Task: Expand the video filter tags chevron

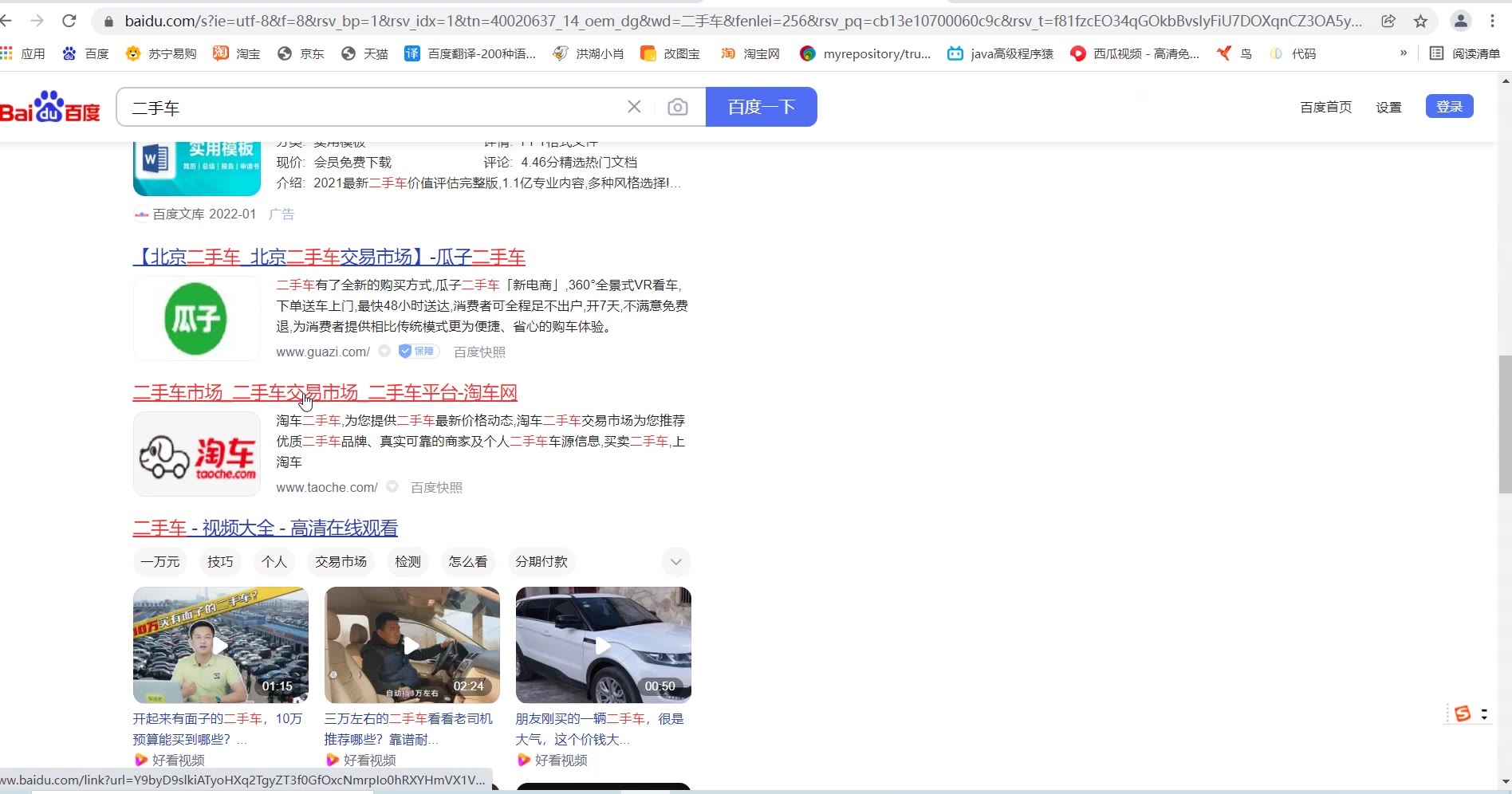Action: [x=676, y=562]
